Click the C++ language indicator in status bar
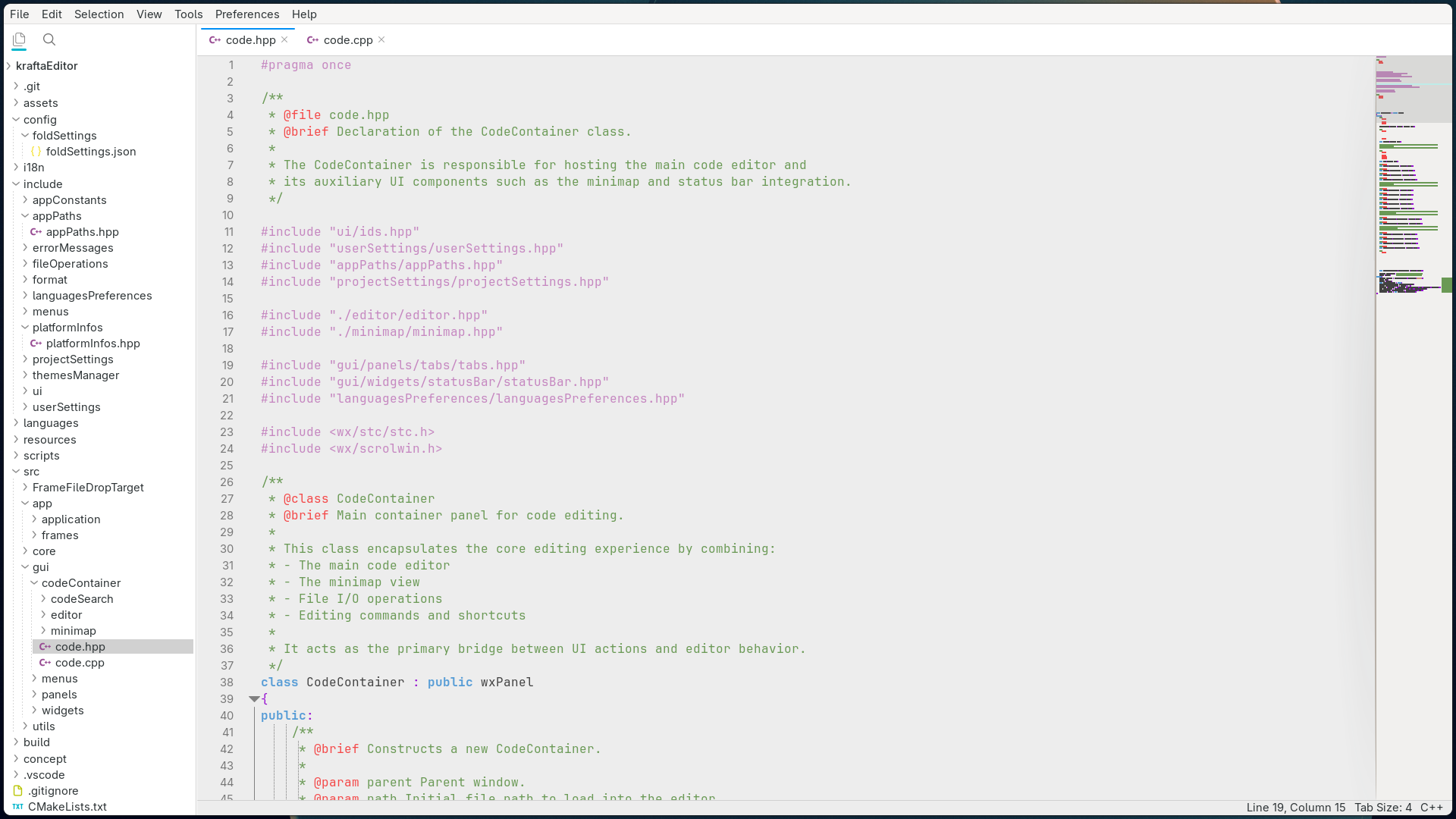Viewport: 1456px width, 819px height. pyautogui.click(x=1431, y=808)
